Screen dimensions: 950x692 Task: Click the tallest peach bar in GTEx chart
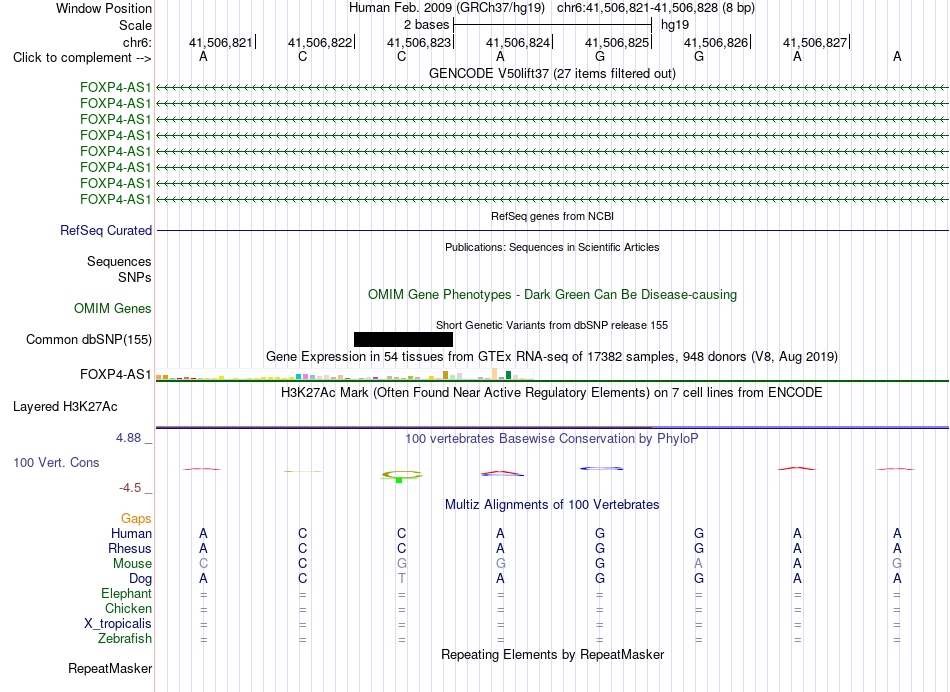(494, 374)
